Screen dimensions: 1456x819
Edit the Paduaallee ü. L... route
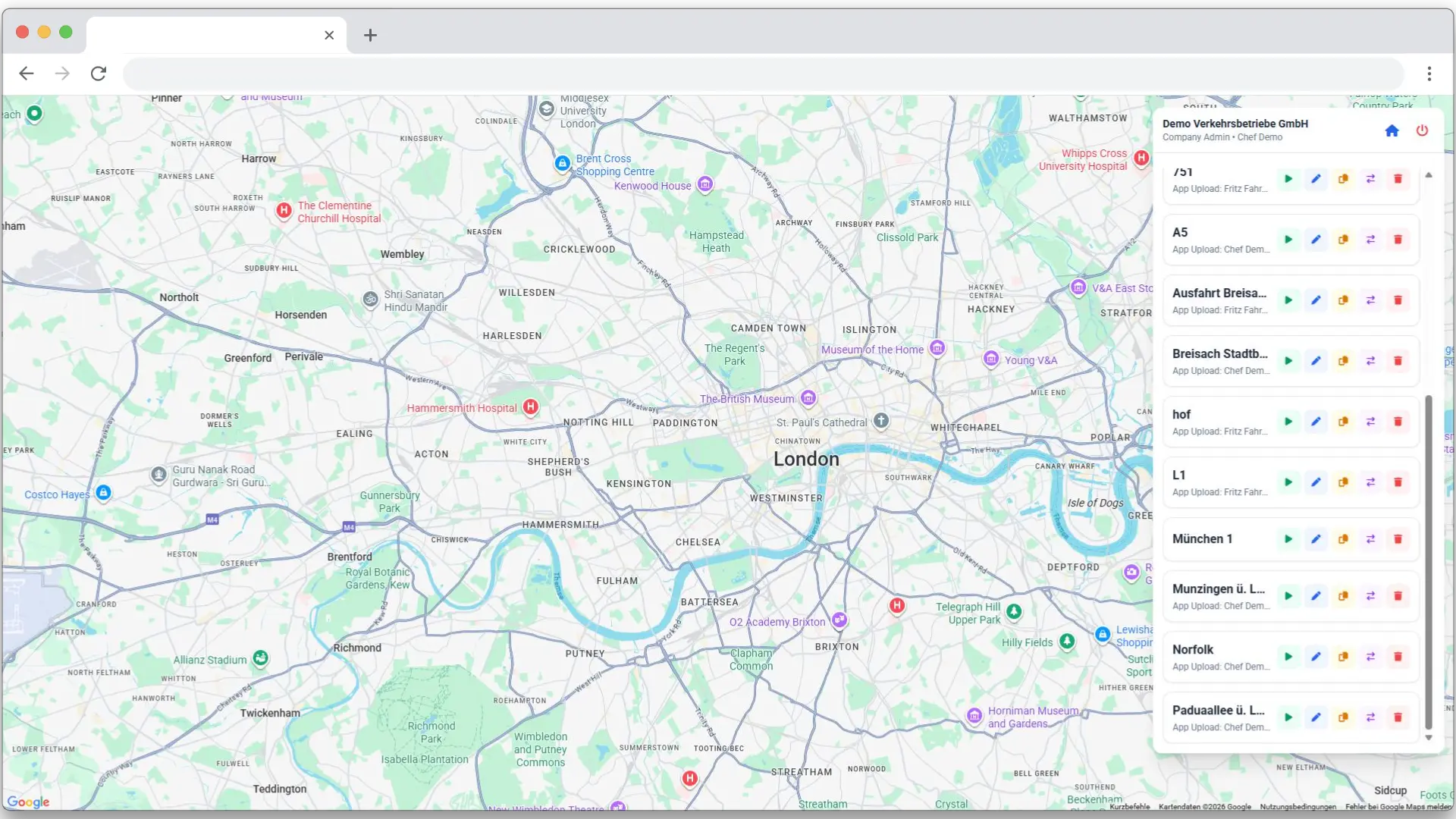pos(1316,717)
